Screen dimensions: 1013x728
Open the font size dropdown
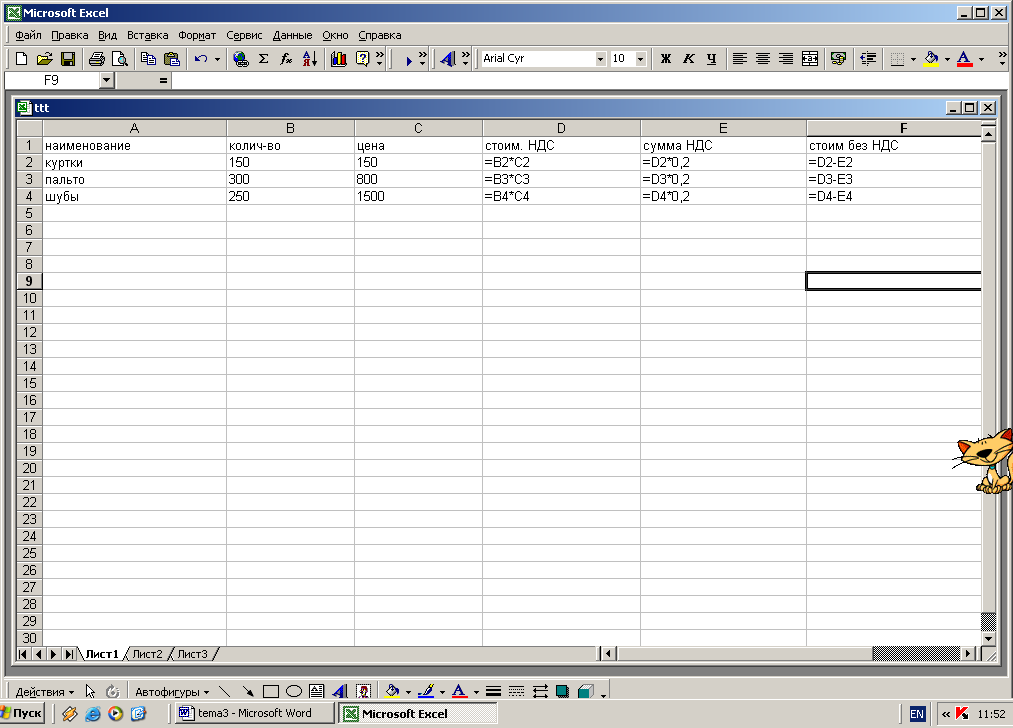640,59
